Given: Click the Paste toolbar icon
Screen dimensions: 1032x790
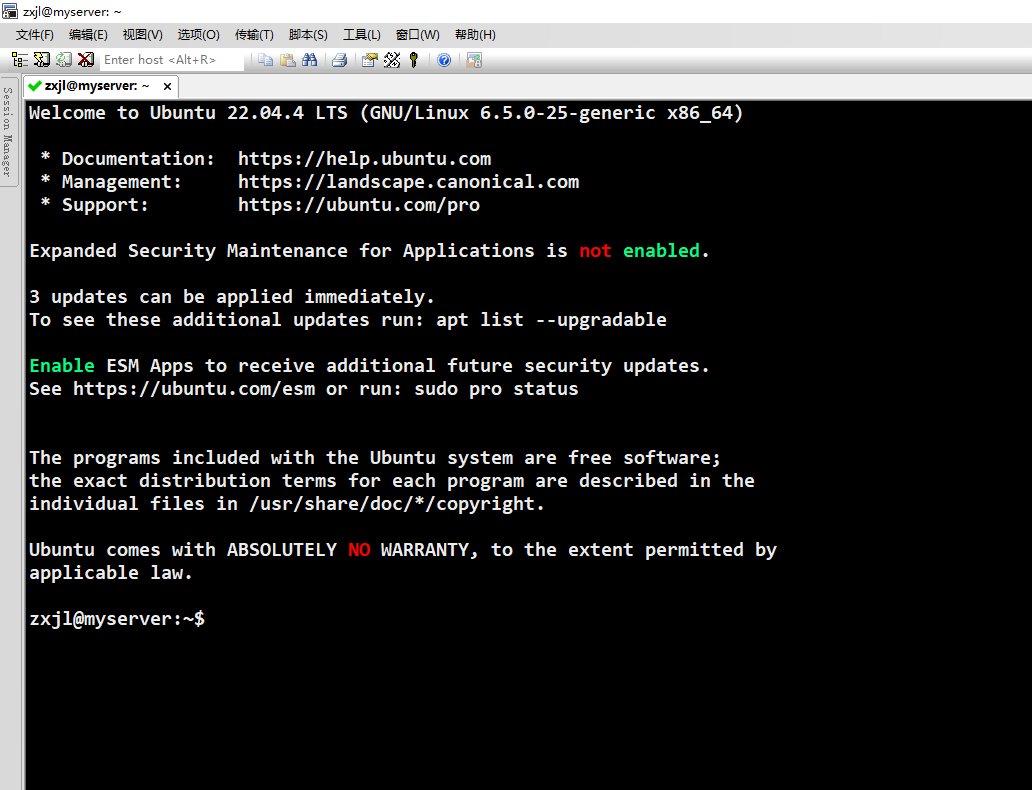Looking at the screenshot, I should 287,59.
